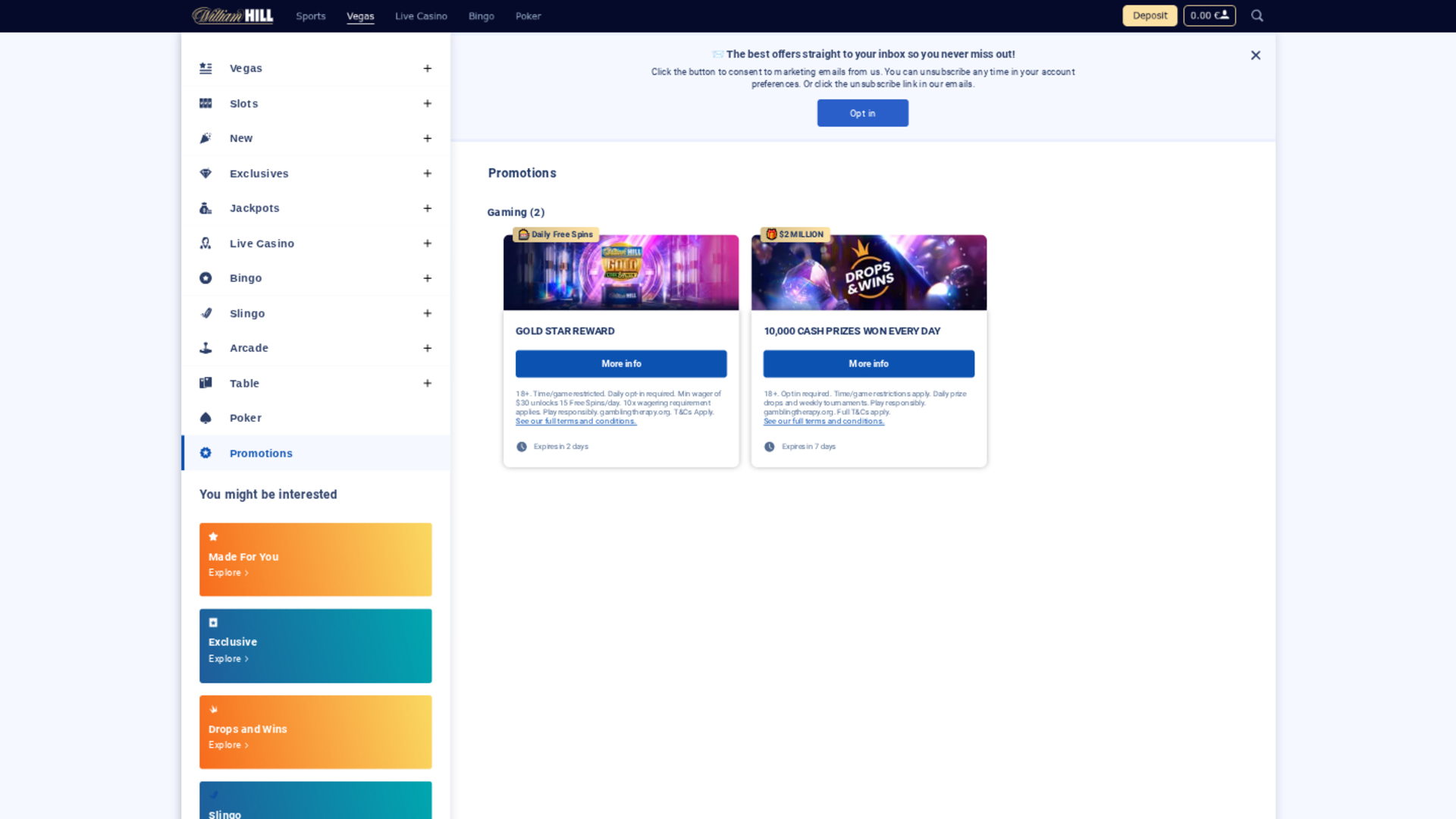
Task: Select the Promotions gear icon
Action: (205, 453)
